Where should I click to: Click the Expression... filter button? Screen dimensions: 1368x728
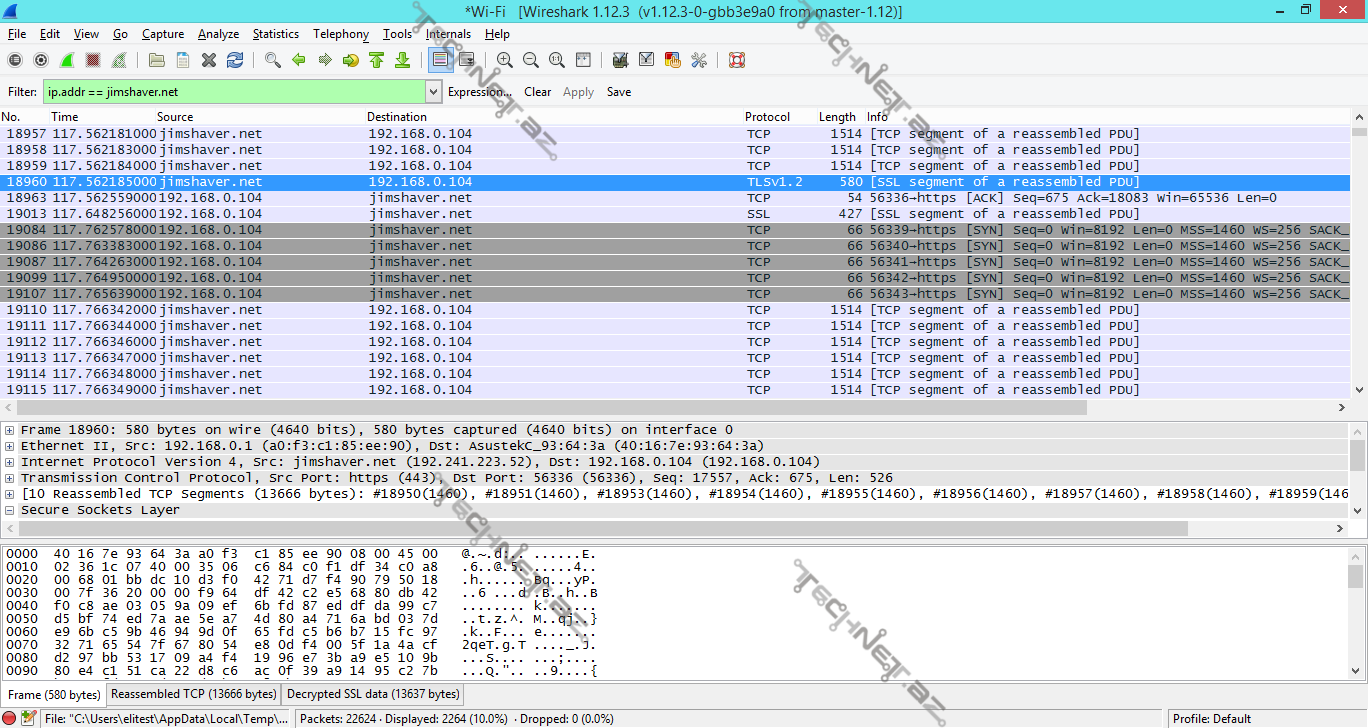click(x=479, y=92)
